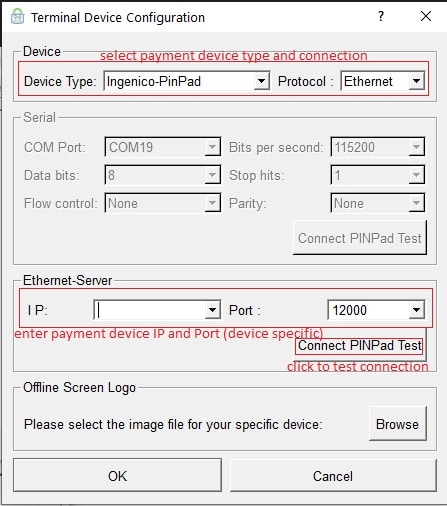
Task: Click the question mark help button
Action: (x=381, y=16)
